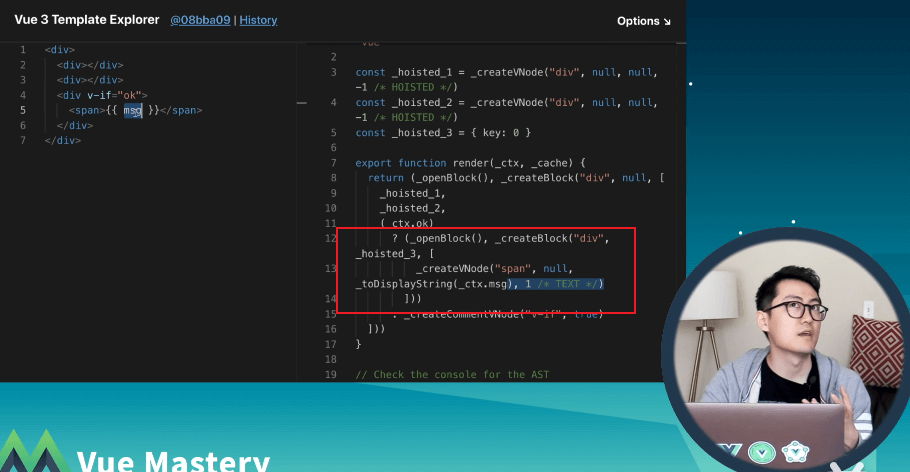Click the root <div> on template line 1
The image size is (910, 472).
pyautogui.click(x=60, y=50)
